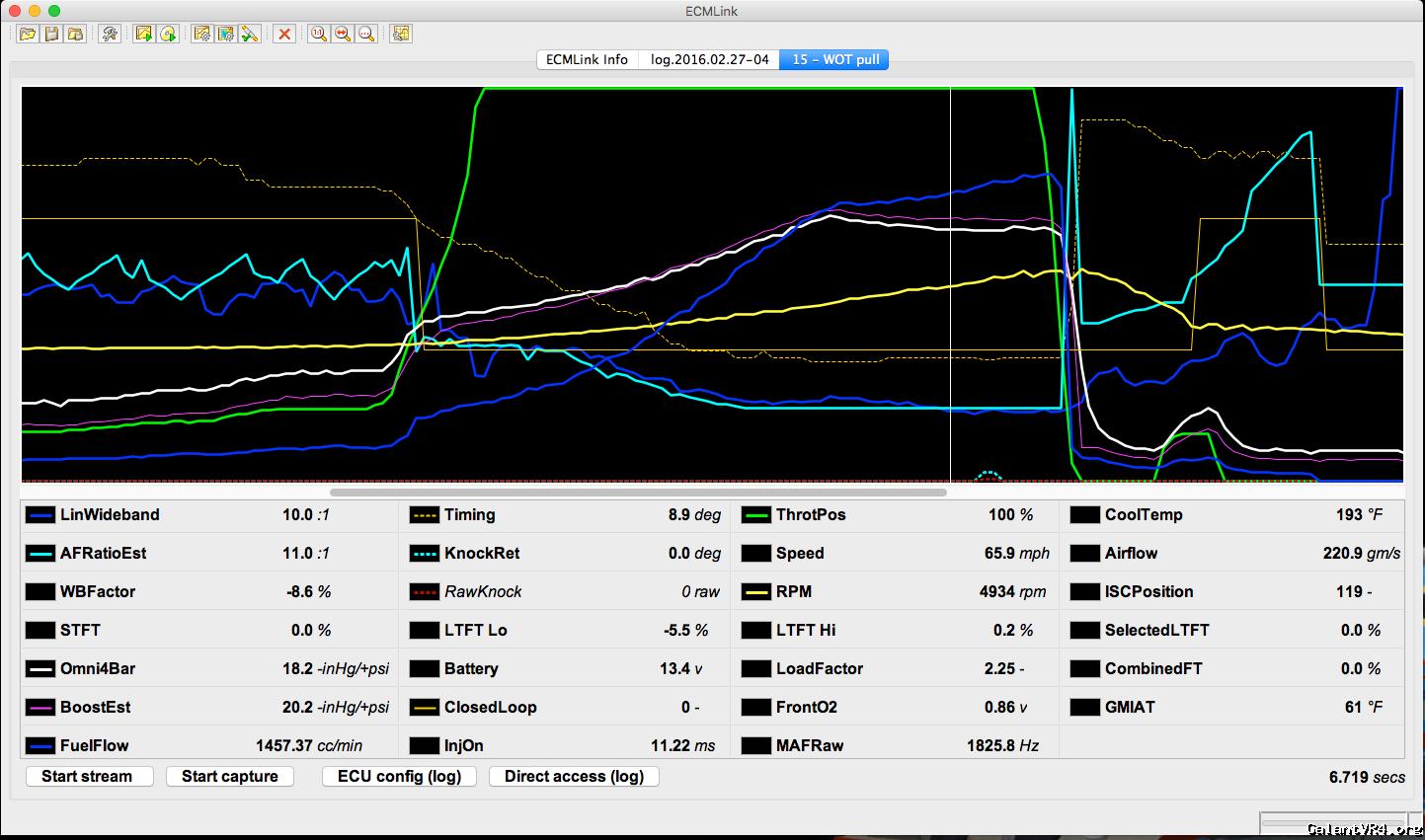
Task: Click the Omni4Bar white color swatch
Action: (x=40, y=669)
